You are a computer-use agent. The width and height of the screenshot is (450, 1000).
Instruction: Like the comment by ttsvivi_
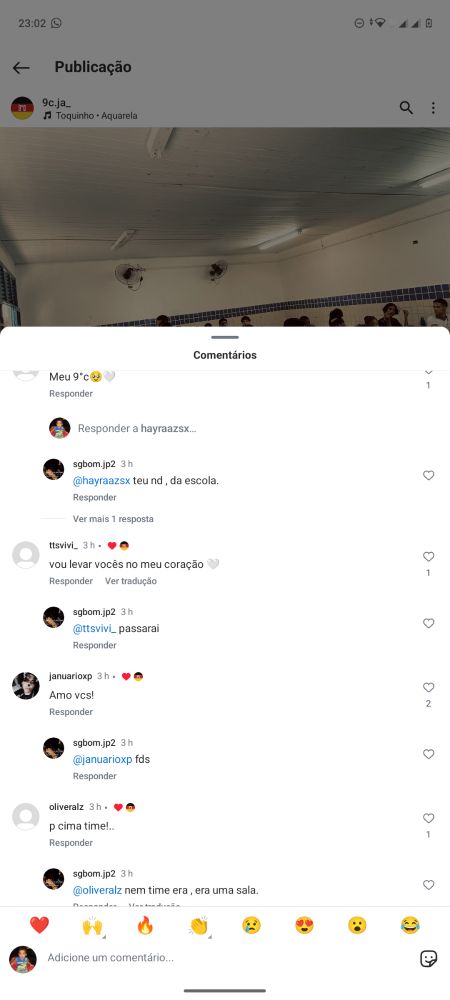(428, 557)
